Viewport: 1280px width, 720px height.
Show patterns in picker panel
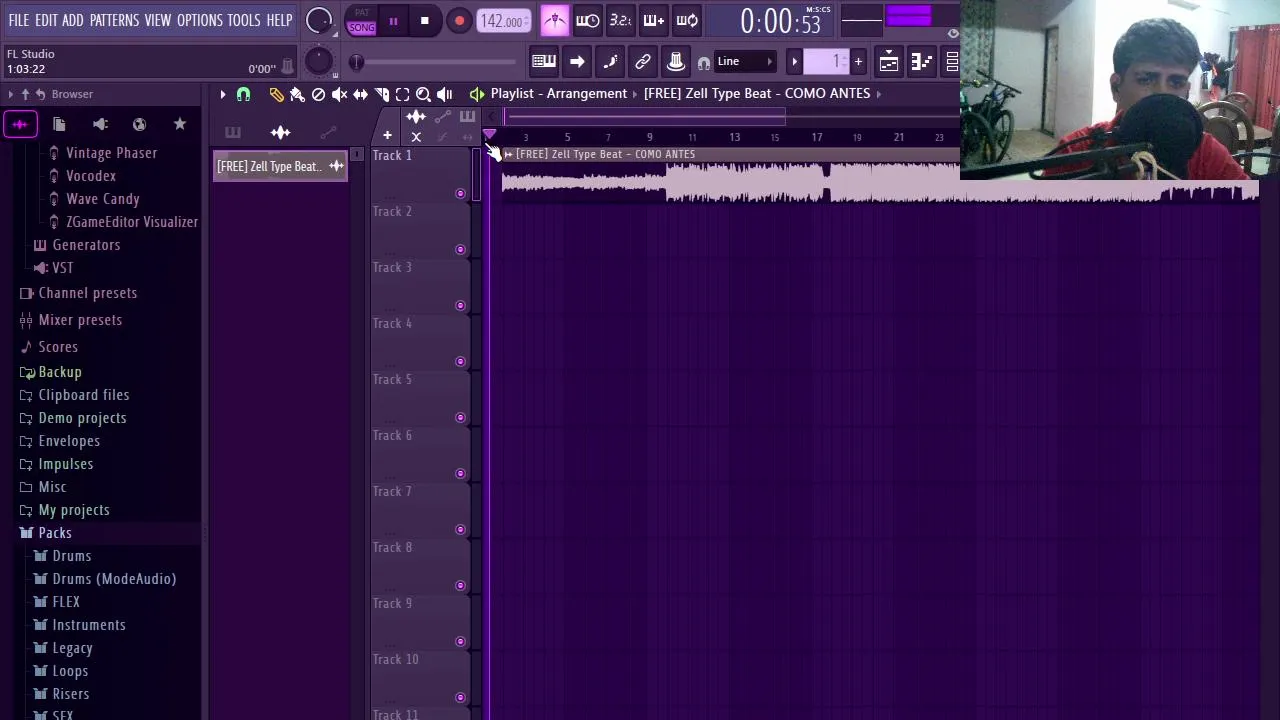[233, 132]
